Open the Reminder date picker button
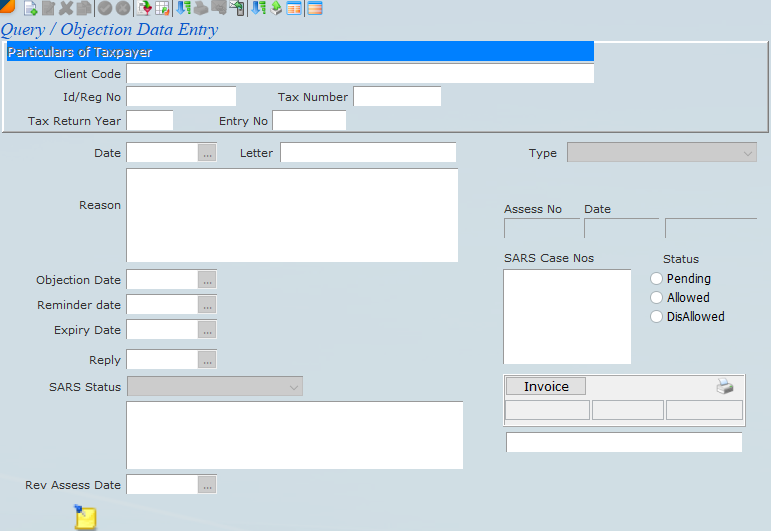Image resolution: width=771 pixels, height=531 pixels. coord(207,305)
